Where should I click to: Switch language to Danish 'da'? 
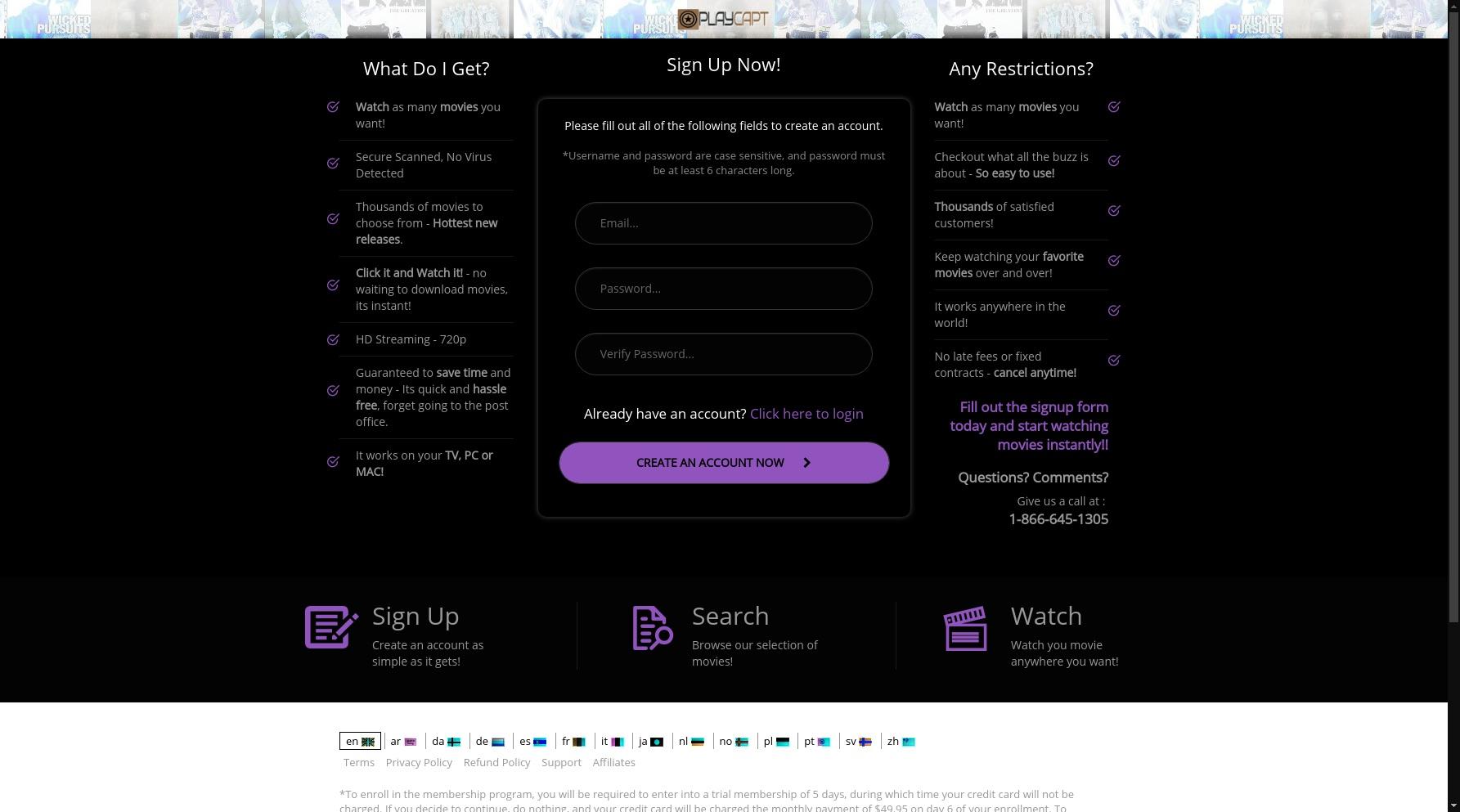pos(446,742)
